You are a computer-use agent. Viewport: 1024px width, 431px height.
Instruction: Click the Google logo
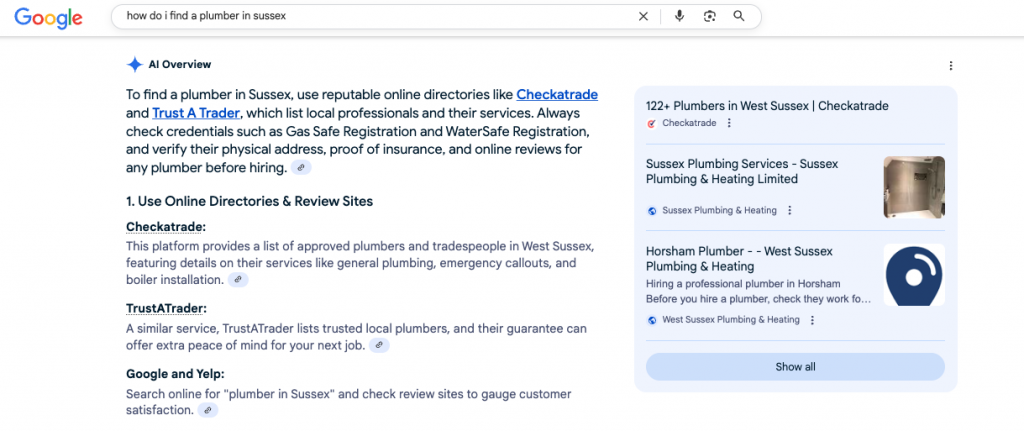coord(48,17)
